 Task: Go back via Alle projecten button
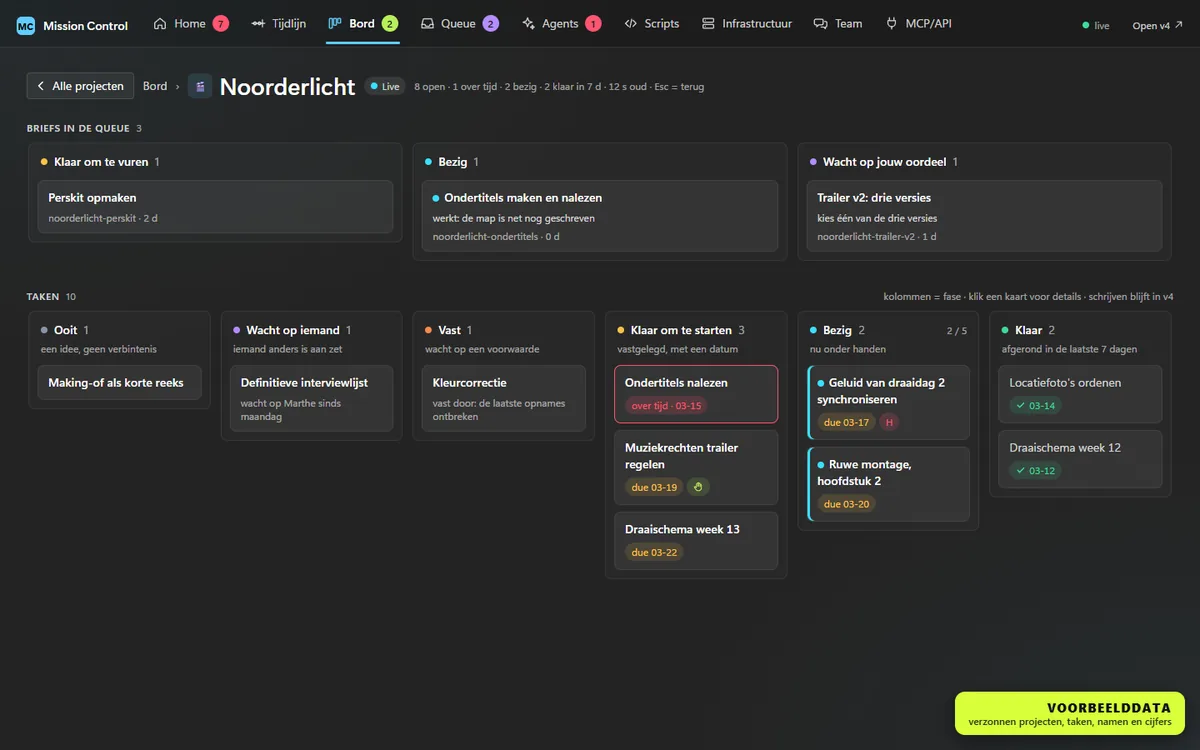tap(80, 86)
